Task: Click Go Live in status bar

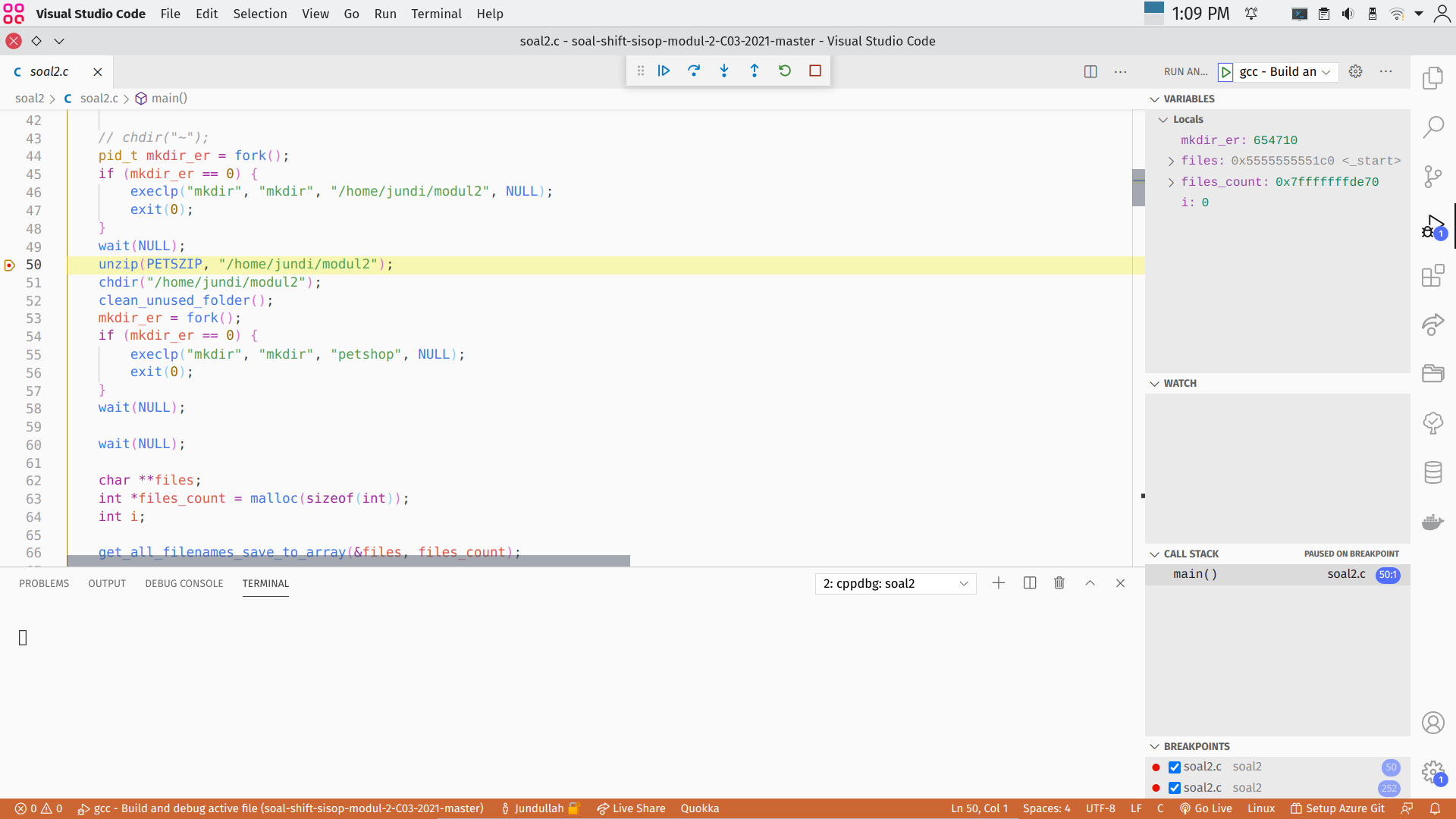Action: (1206, 808)
